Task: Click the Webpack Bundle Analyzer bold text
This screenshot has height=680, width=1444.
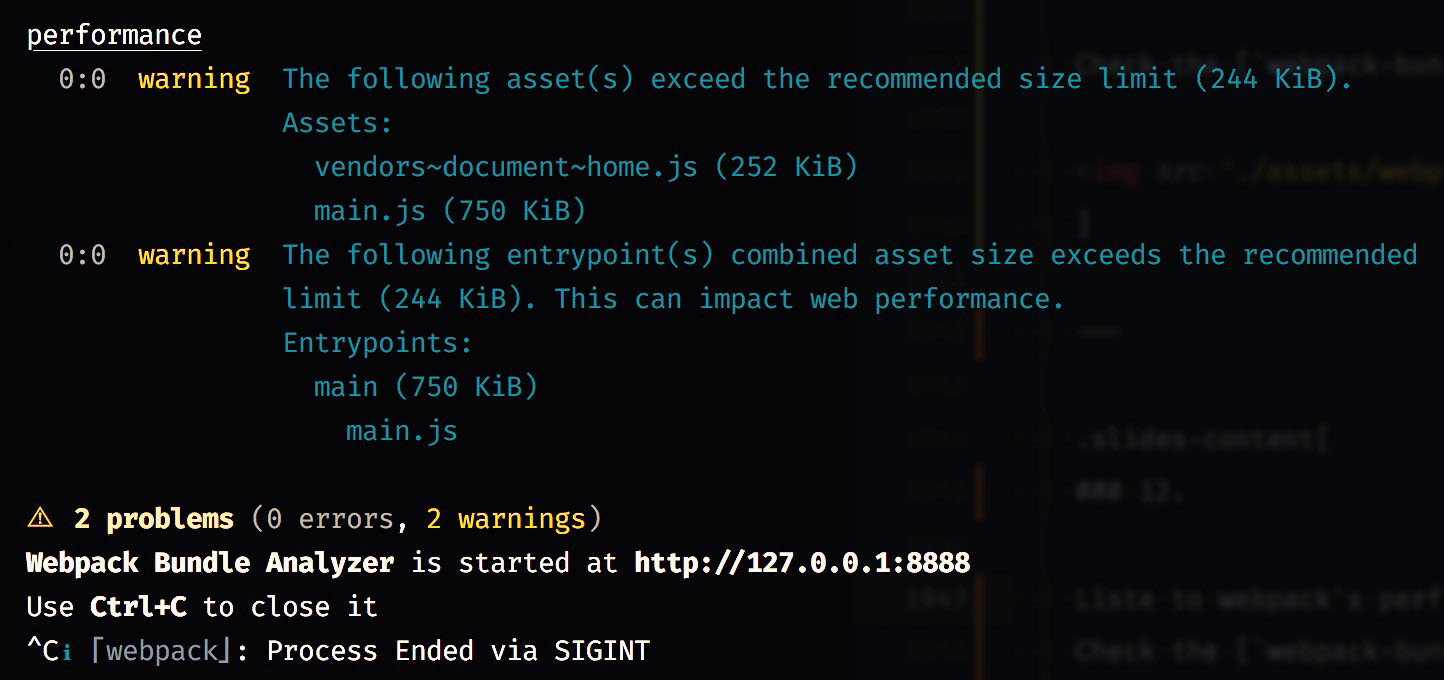Action: click(210, 563)
